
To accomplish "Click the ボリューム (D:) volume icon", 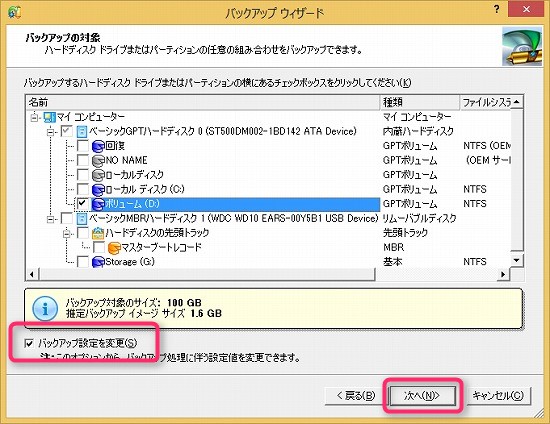I will 98,204.
